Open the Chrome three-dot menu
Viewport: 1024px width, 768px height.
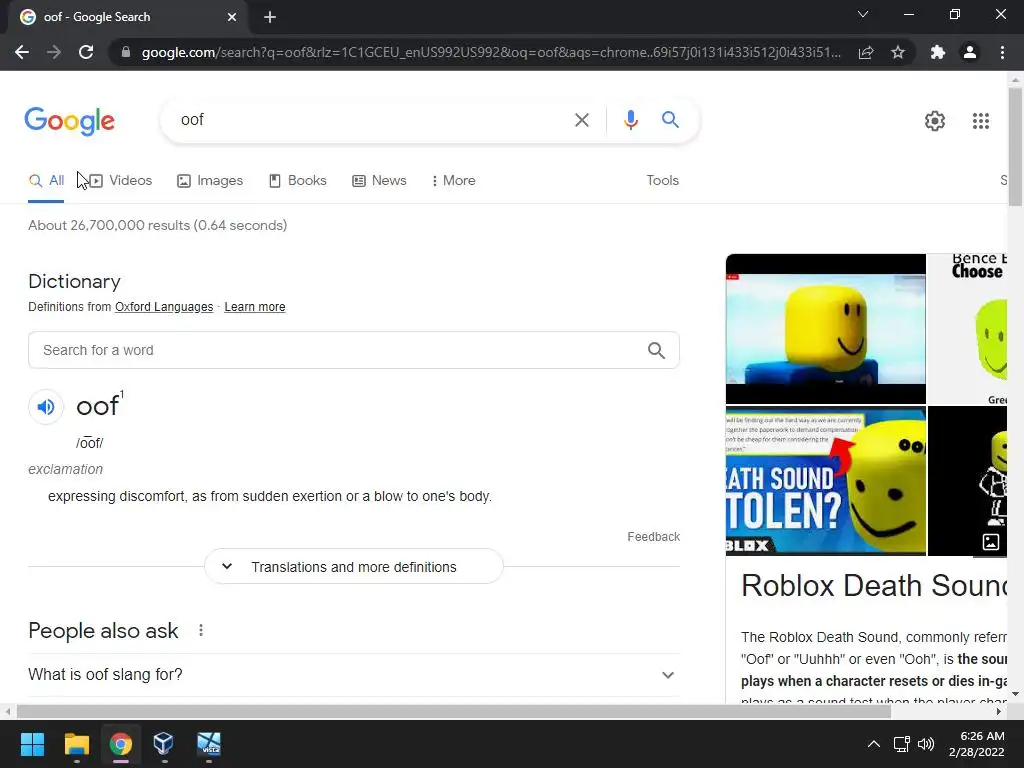click(x=1002, y=52)
